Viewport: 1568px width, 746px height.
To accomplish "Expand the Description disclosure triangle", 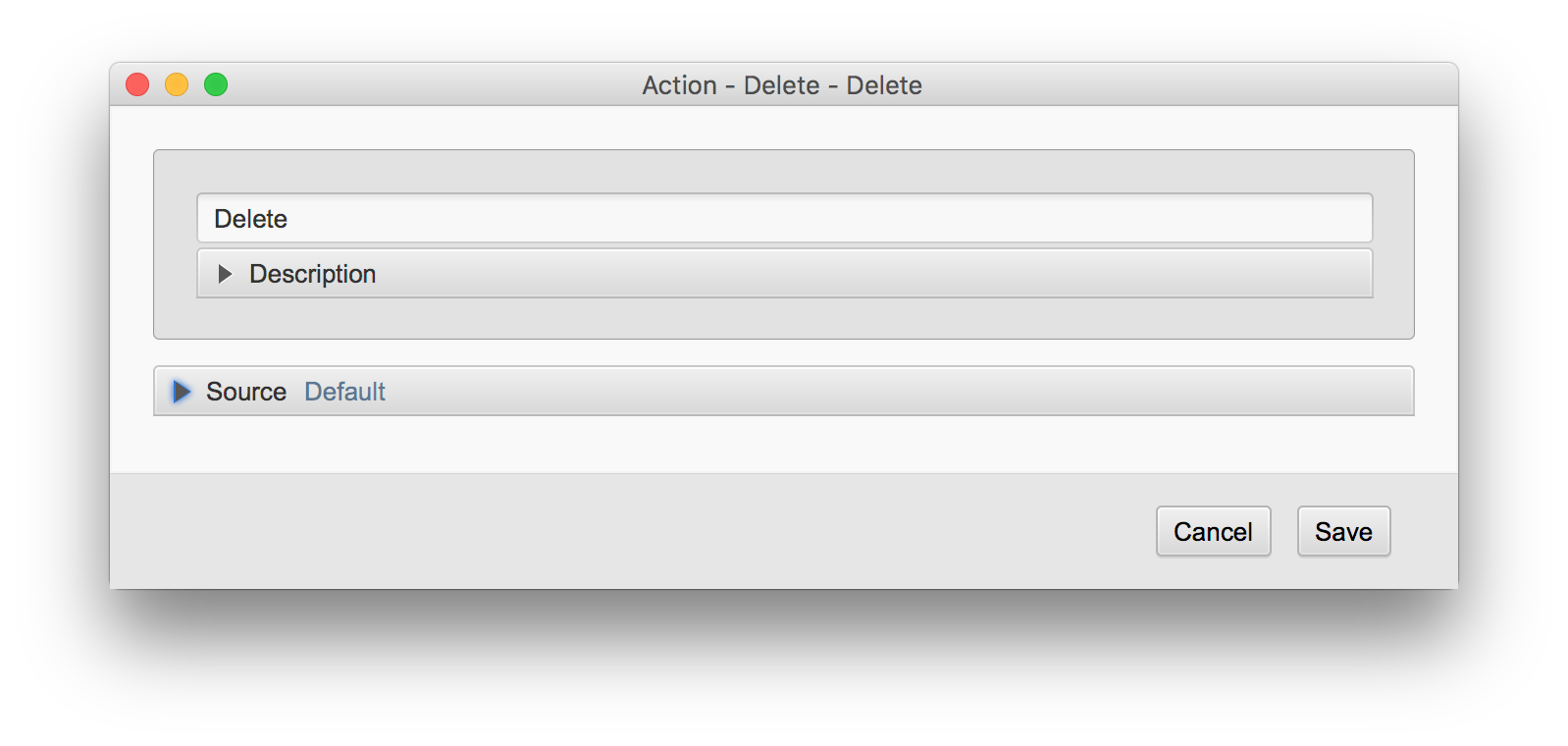I will 225,274.
